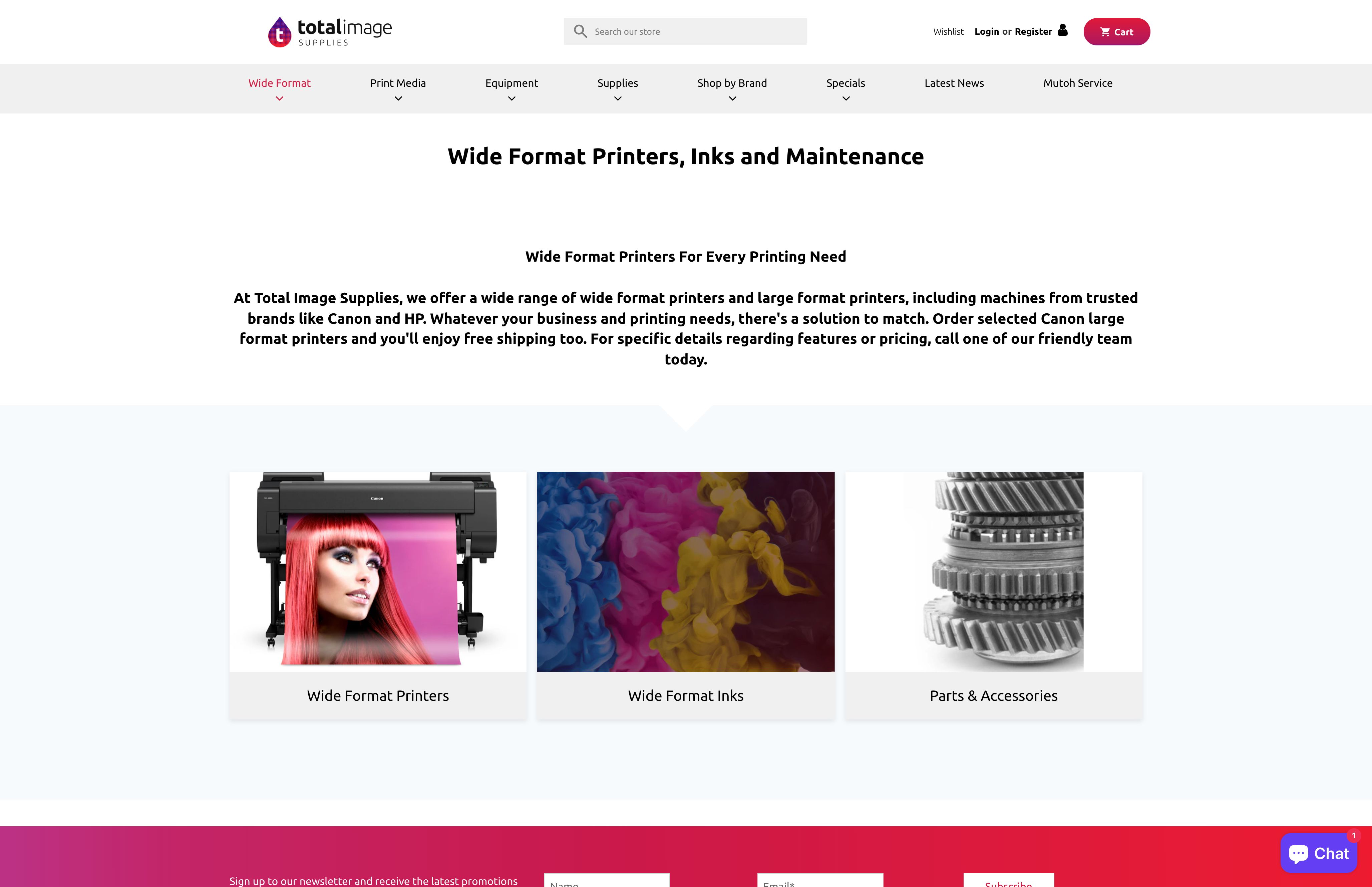This screenshot has width=1372, height=887.
Task: Click the Register link
Action: pyautogui.click(x=1033, y=32)
